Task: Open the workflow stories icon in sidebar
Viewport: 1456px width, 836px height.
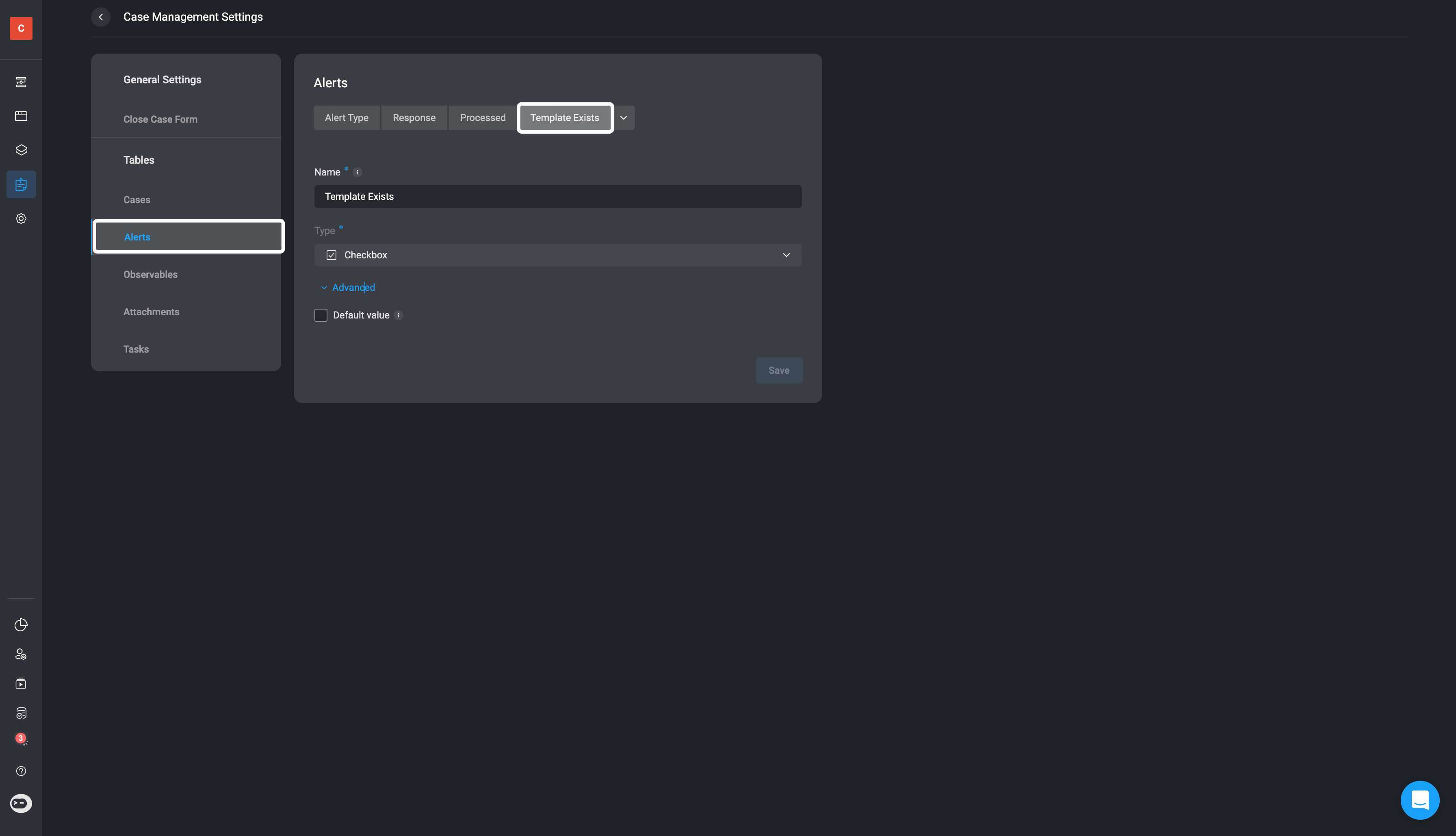Action: pos(21,82)
